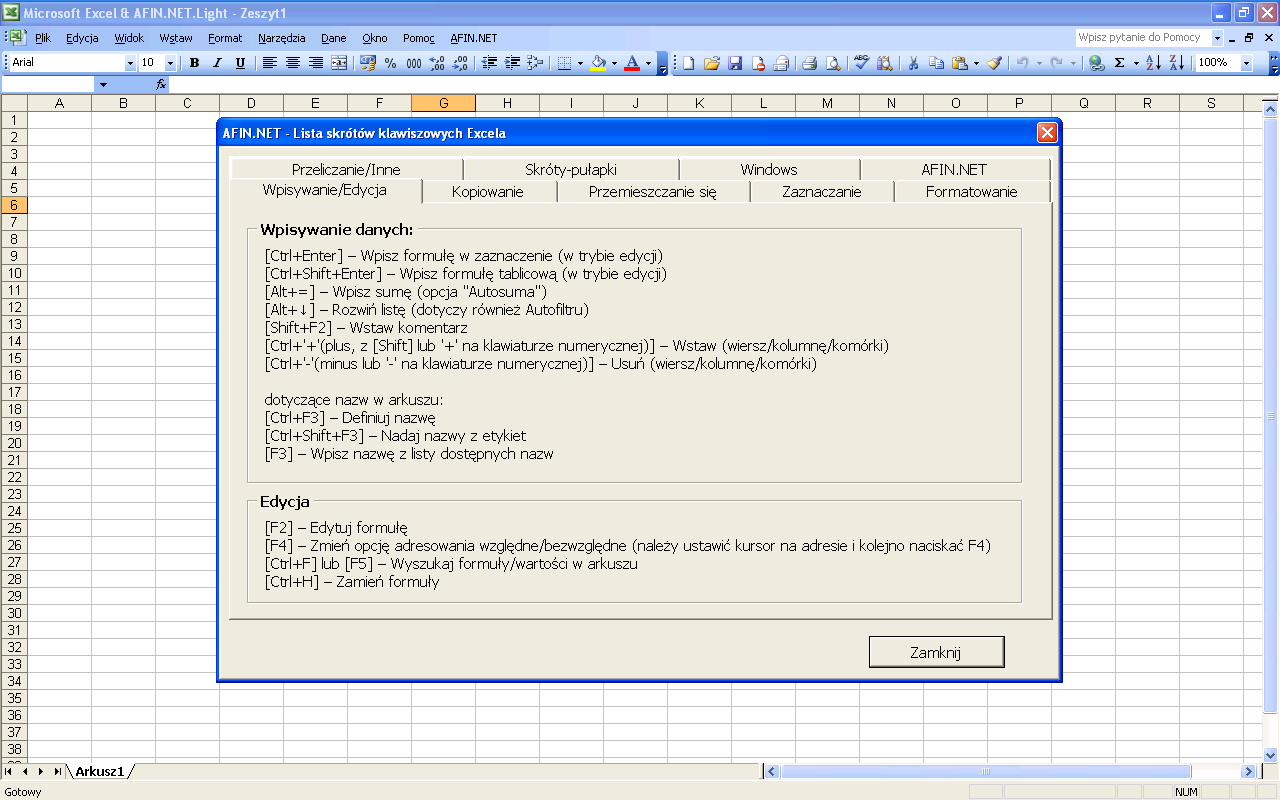Screen dimensions: 1280x800
Task: Open fill color dropdown arrow
Action: [x=614, y=63]
